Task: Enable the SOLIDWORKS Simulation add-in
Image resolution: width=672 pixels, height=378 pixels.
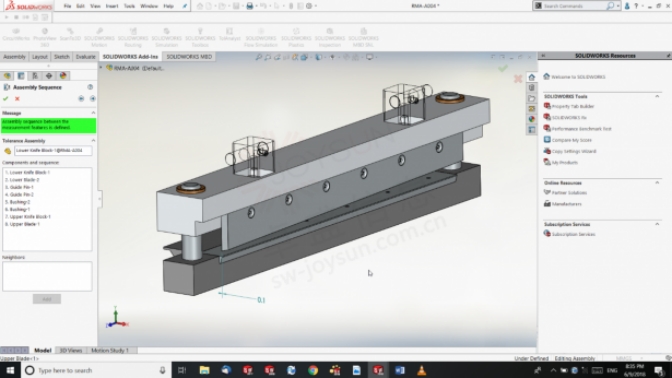Action: tap(166, 38)
